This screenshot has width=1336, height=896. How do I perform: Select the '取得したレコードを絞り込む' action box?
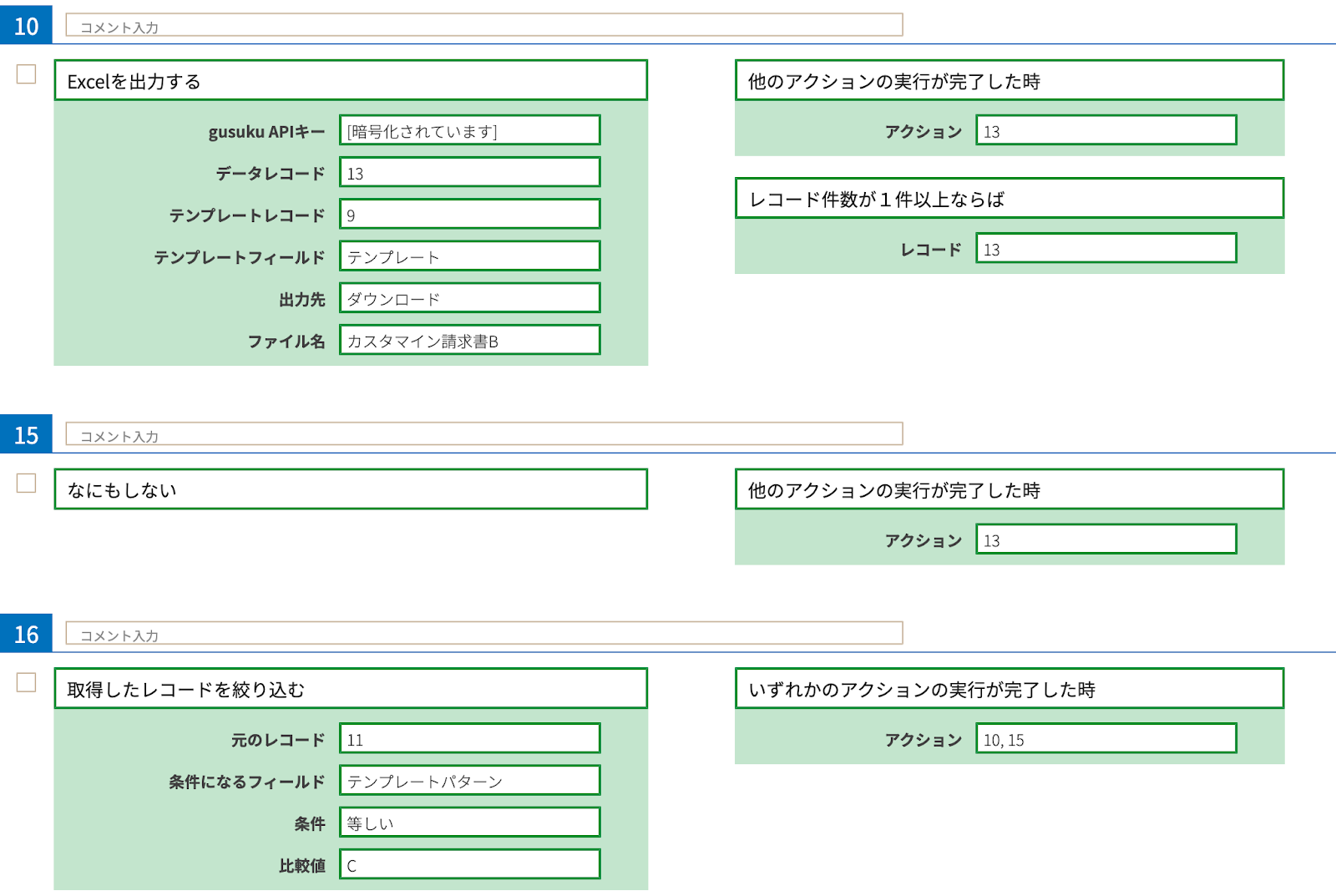point(351,688)
